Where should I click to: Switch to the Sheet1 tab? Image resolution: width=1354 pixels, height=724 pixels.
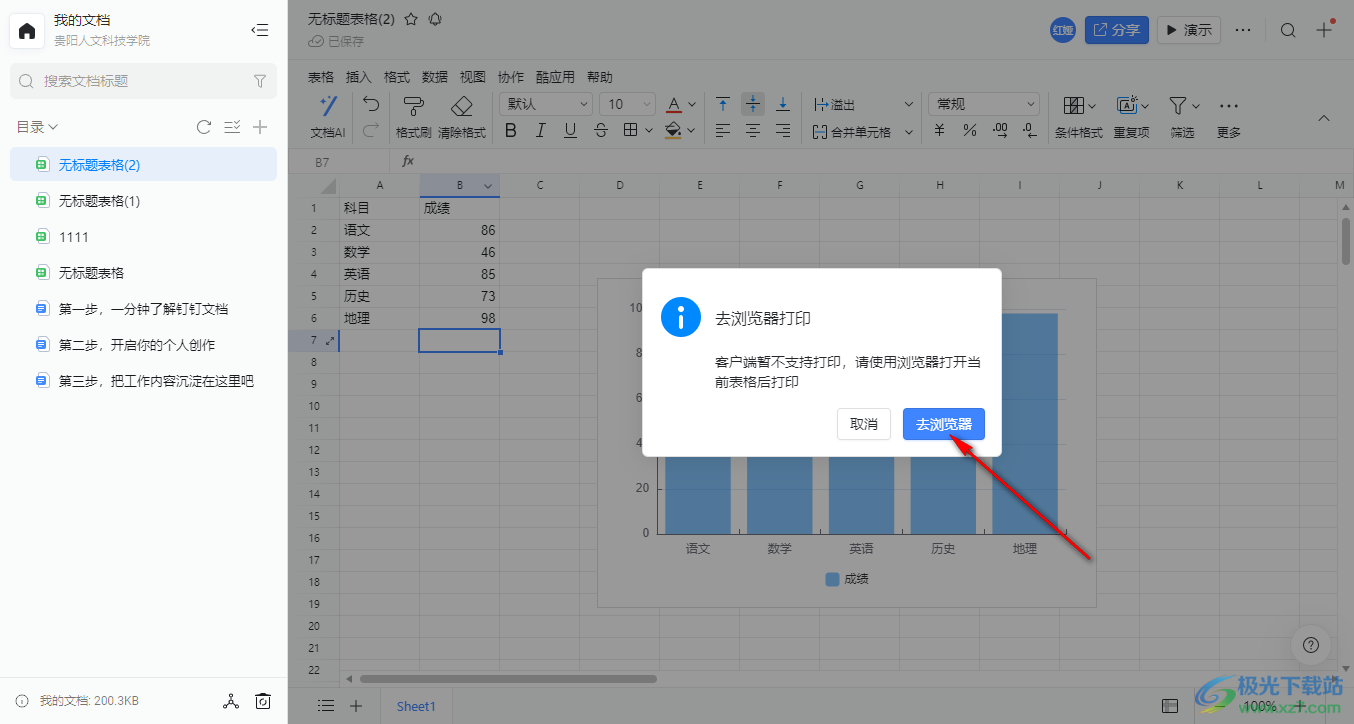point(416,706)
